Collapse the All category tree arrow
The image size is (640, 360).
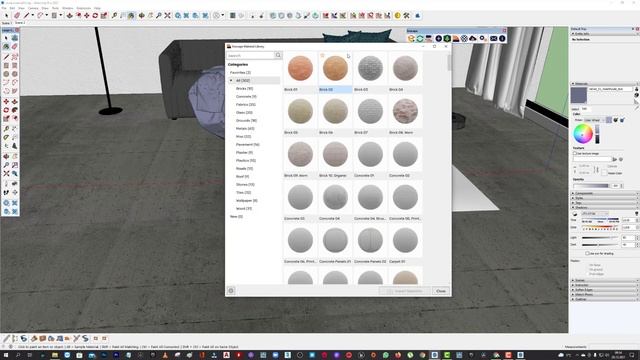(x=231, y=80)
